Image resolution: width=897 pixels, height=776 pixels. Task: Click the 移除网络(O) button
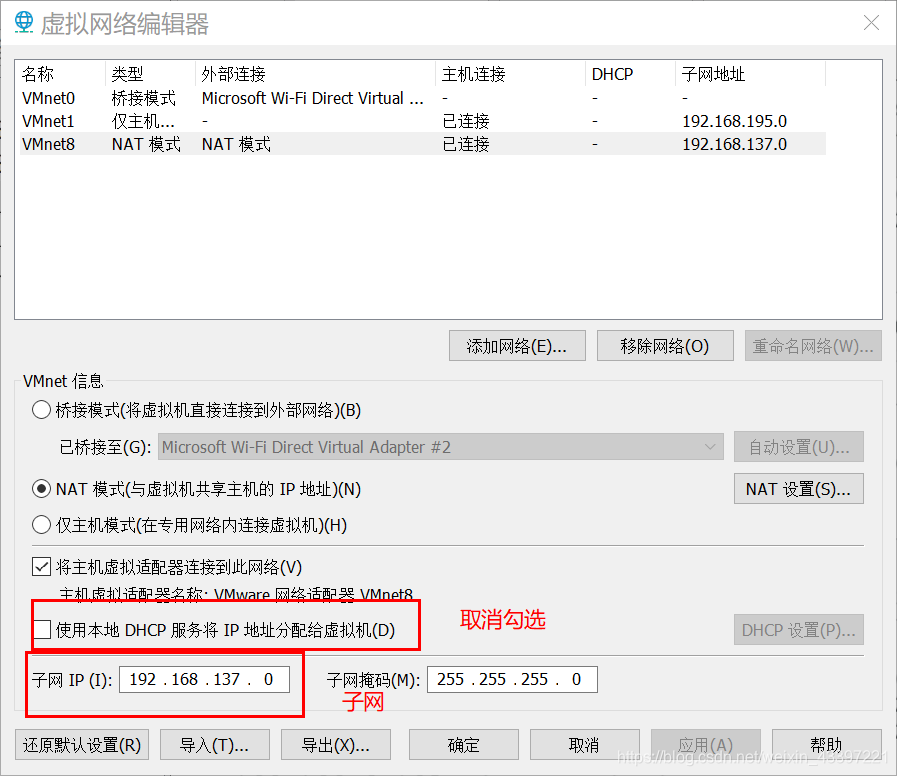point(665,346)
